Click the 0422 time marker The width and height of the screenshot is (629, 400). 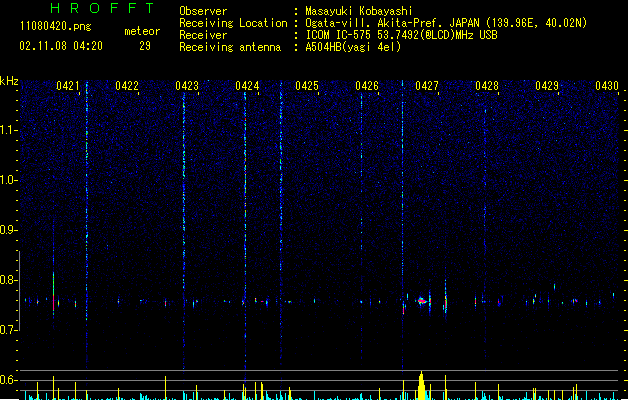127,86
